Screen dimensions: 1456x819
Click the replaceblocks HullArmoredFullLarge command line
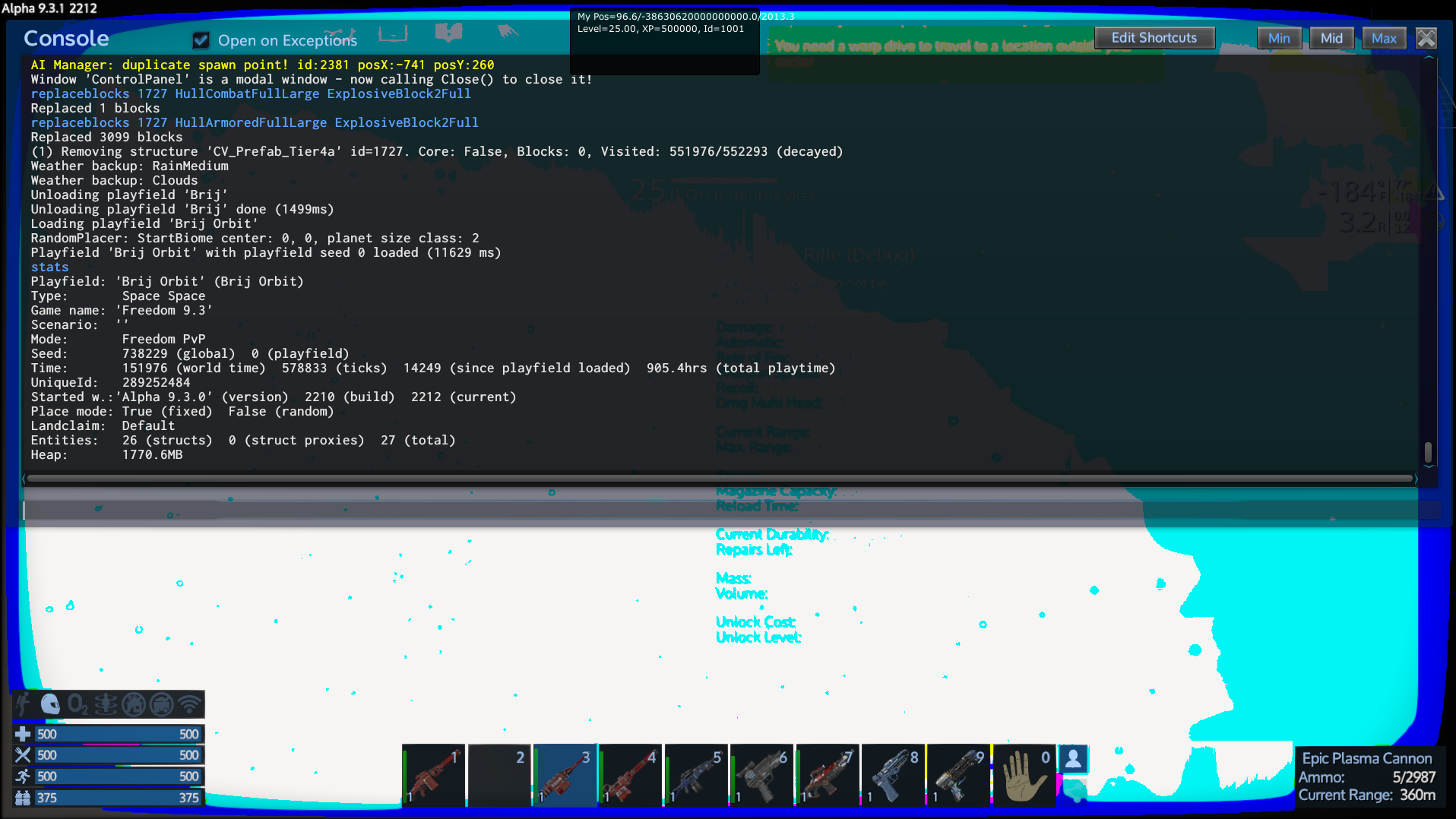(255, 123)
